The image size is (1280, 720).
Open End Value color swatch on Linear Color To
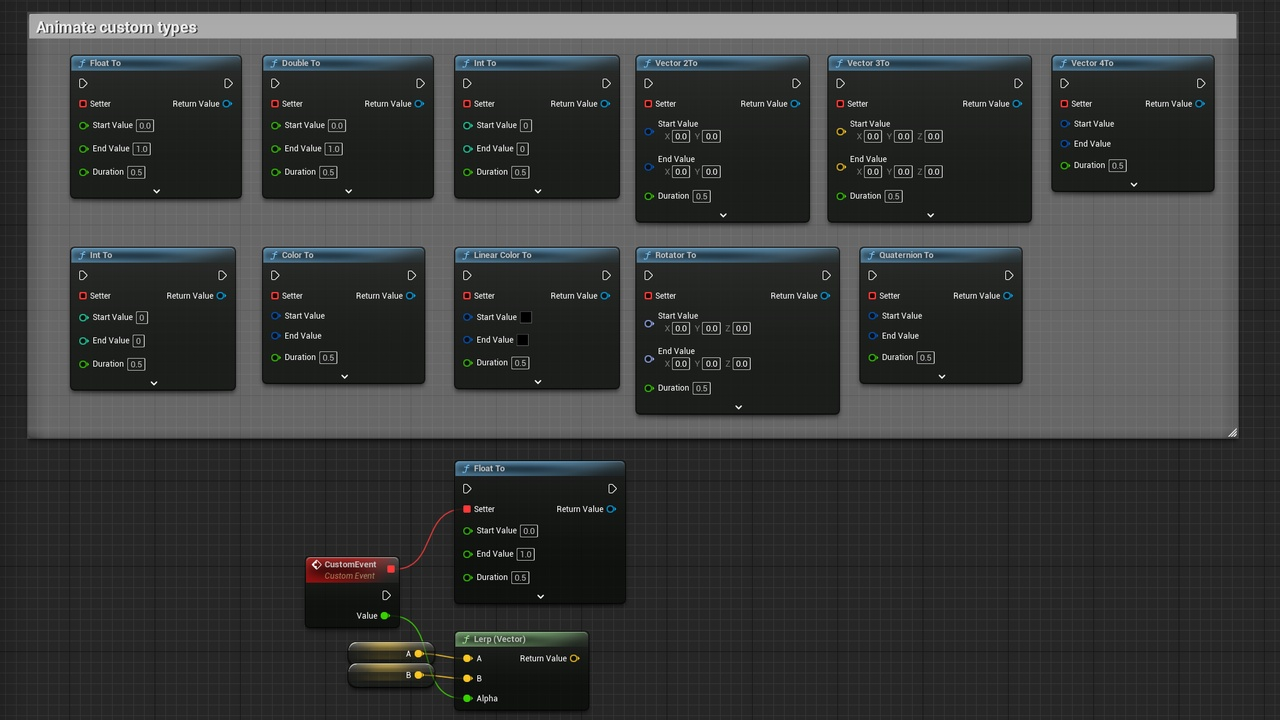[x=522, y=340]
